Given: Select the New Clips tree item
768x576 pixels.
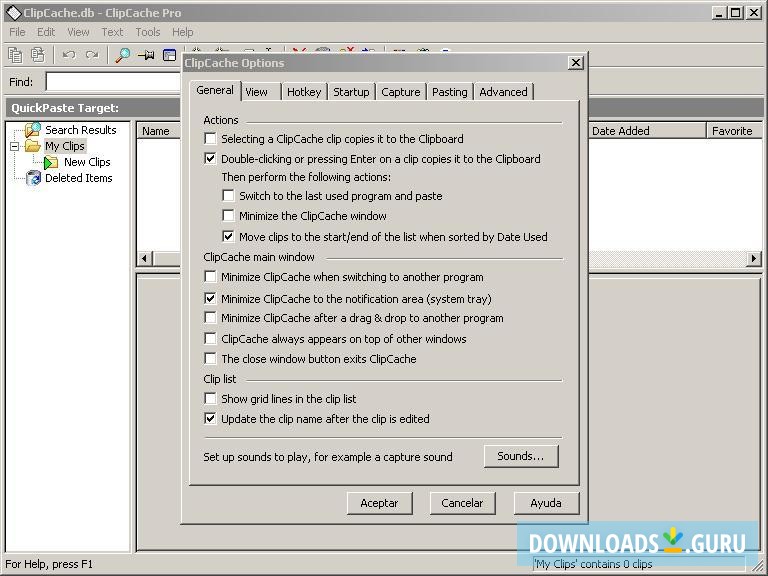Looking at the screenshot, I should [x=87, y=162].
